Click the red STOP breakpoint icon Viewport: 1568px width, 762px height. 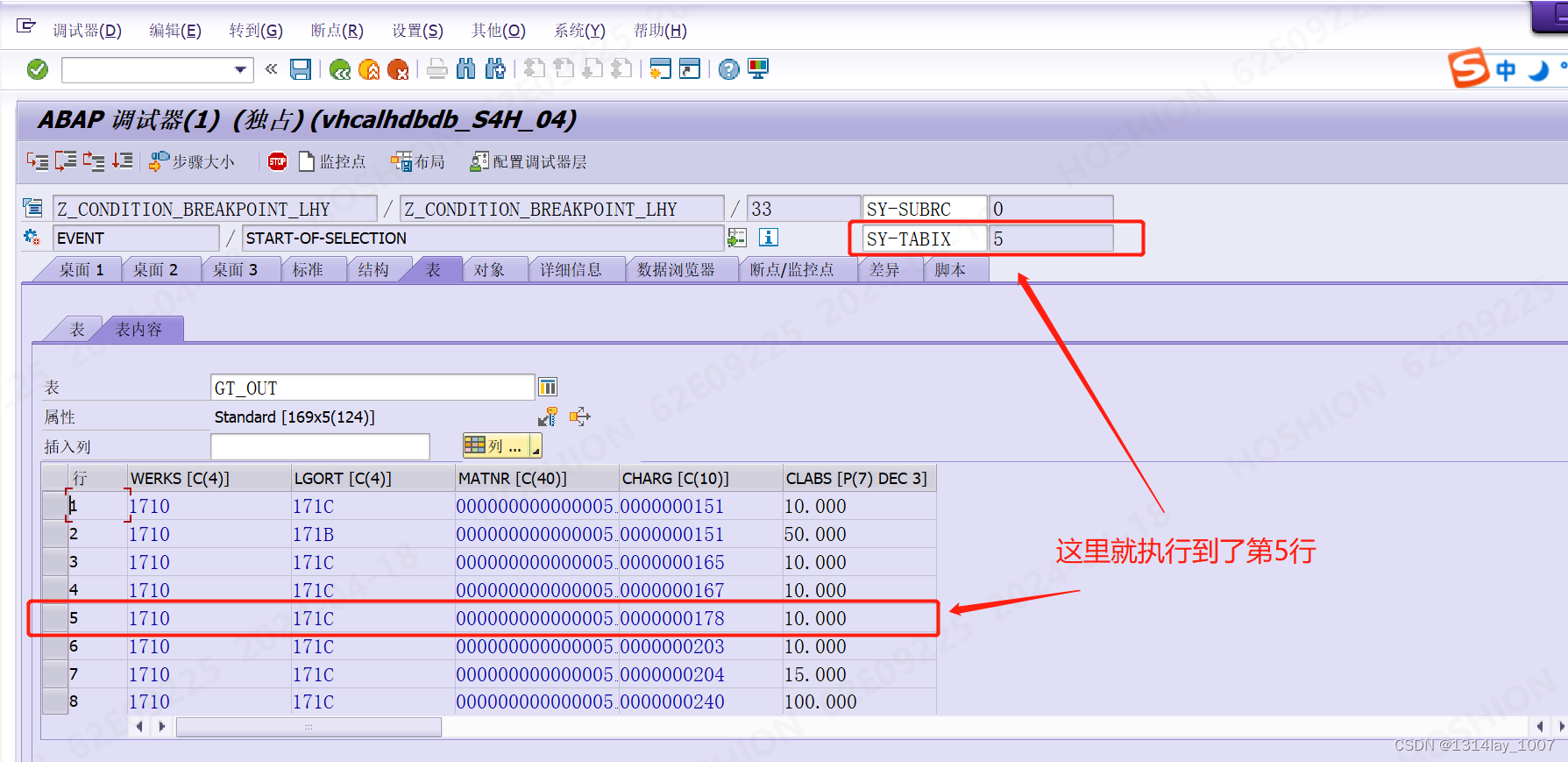(278, 161)
